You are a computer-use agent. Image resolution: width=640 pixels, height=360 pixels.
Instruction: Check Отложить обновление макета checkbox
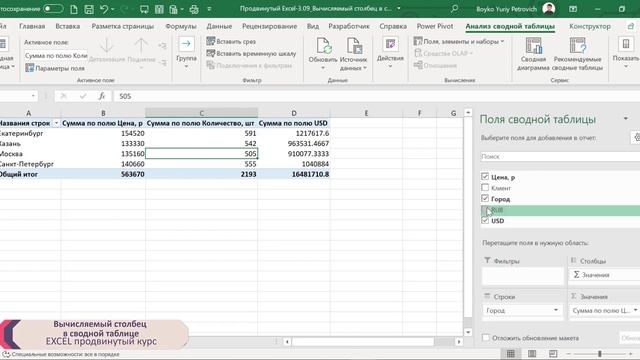(x=485, y=338)
